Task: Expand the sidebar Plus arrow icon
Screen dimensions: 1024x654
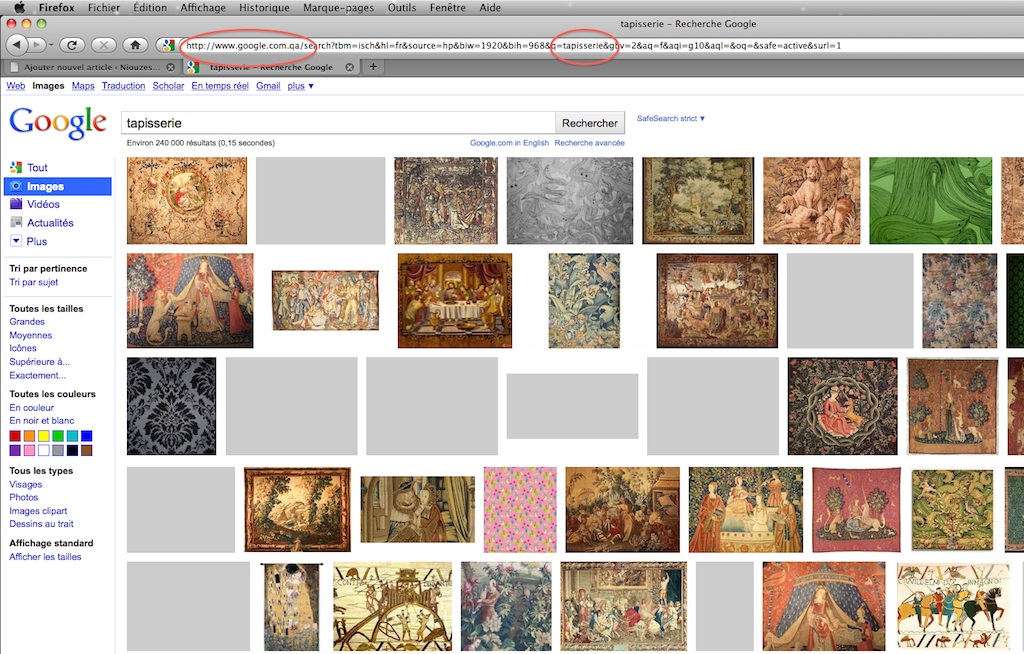Action: coord(16,241)
